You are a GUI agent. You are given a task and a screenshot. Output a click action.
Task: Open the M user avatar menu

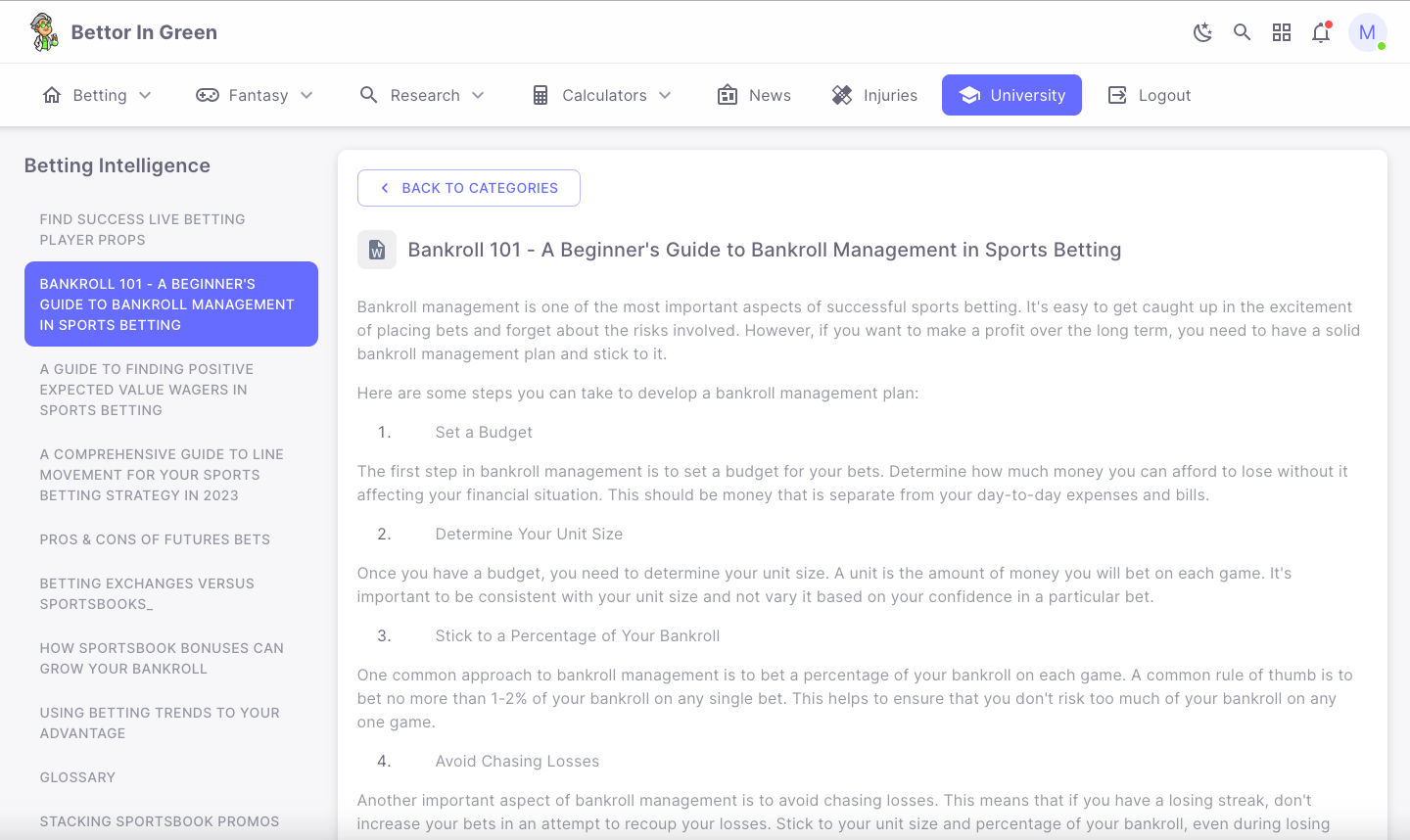click(x=1367, y=32)
